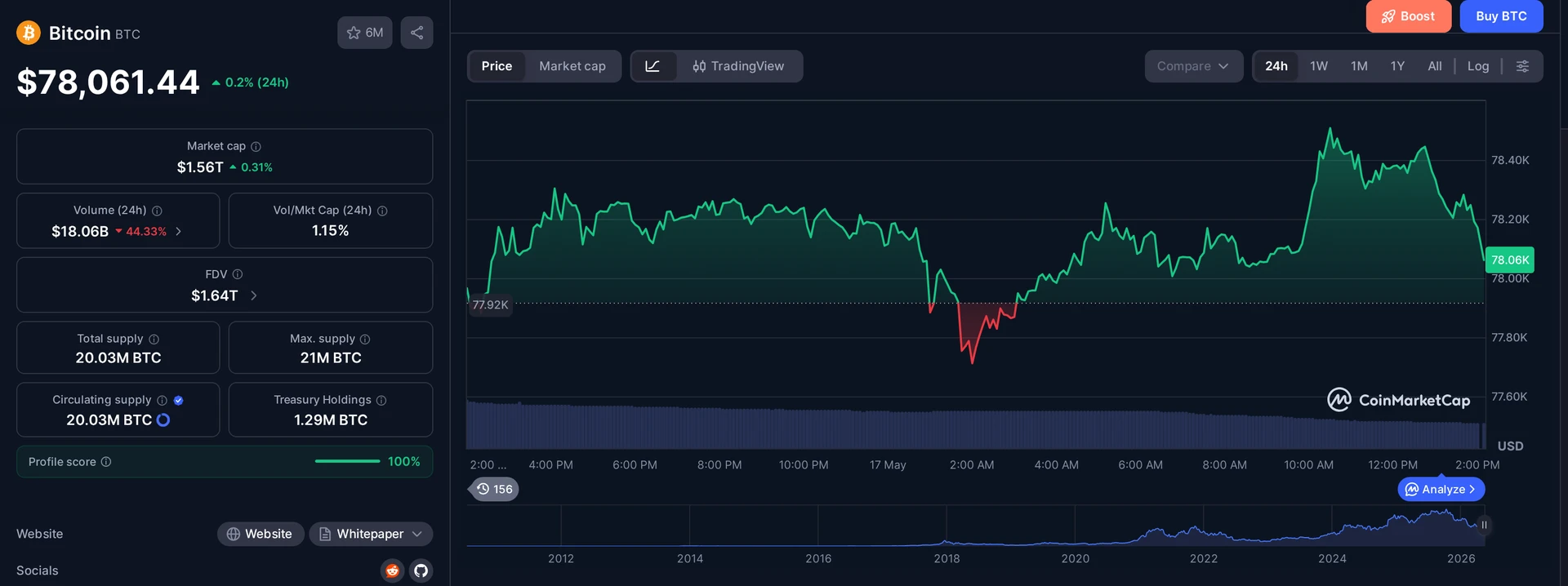This screenshot has width=1568, height=586.
Task: Select the All time range
Action: click(x=1435, y=66)
